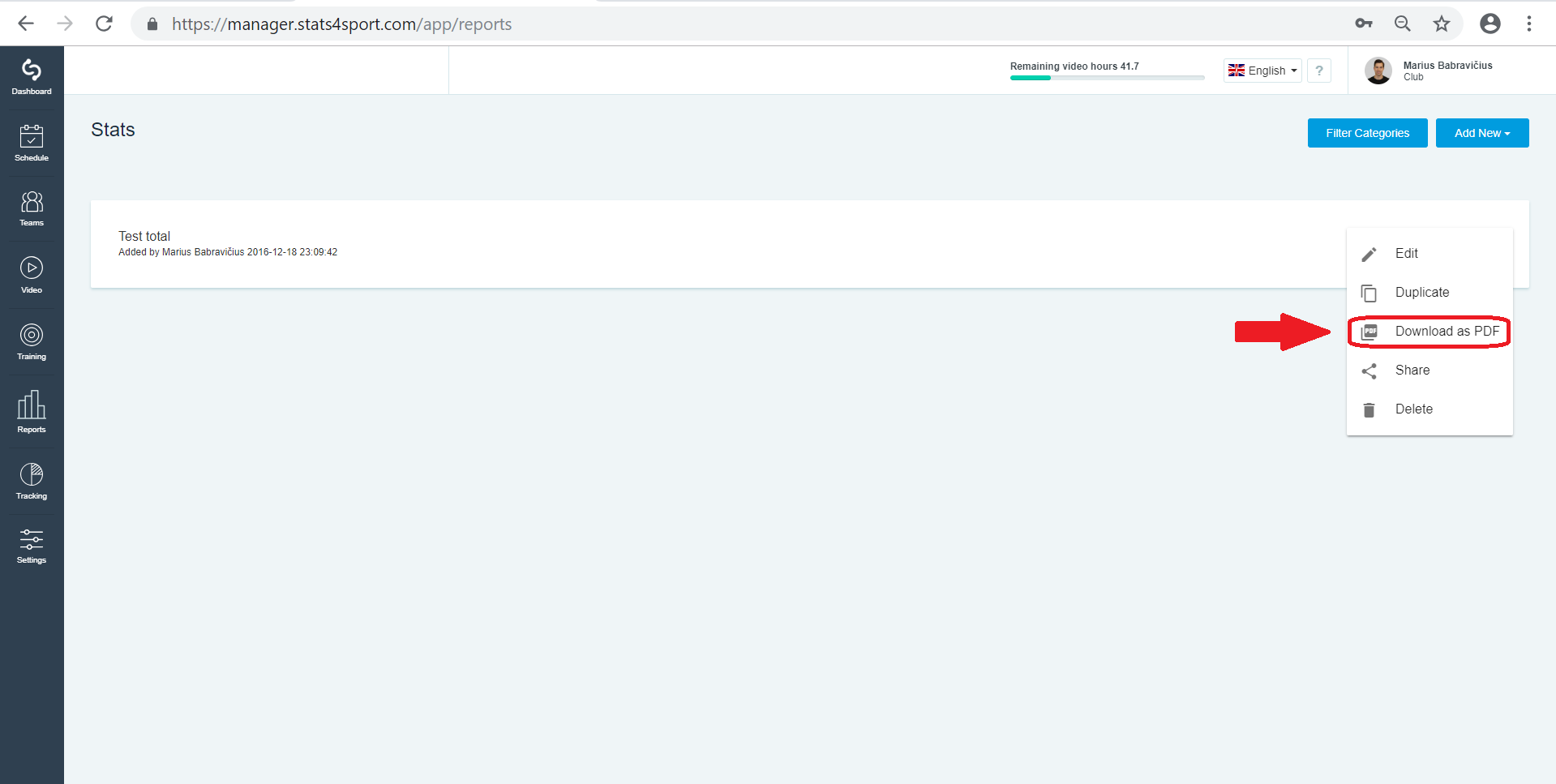
Task: Click the Filter Categories button
Action: click(1367, 133)
